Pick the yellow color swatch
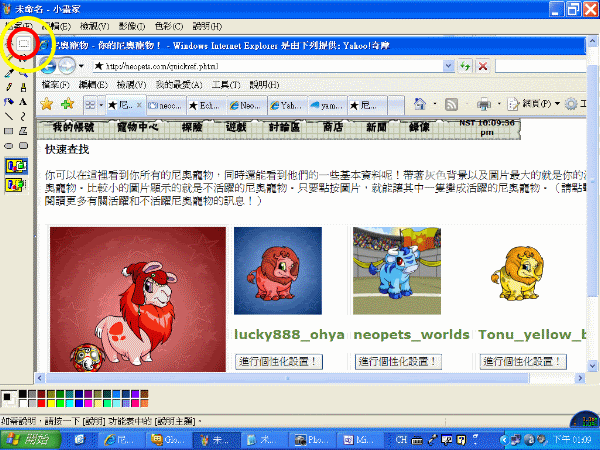The height and width of the screenshot is (450, 600). pos(51,403)
